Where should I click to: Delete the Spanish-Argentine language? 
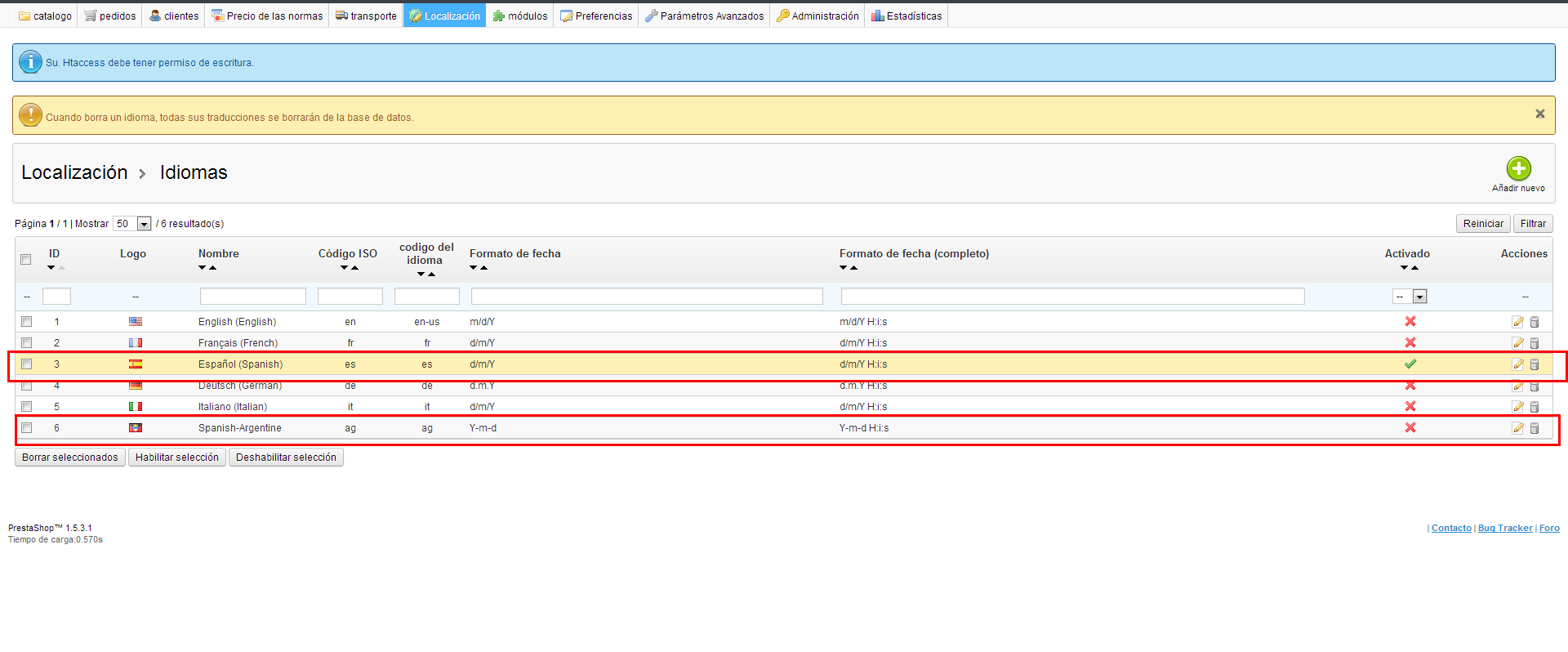1535,428
